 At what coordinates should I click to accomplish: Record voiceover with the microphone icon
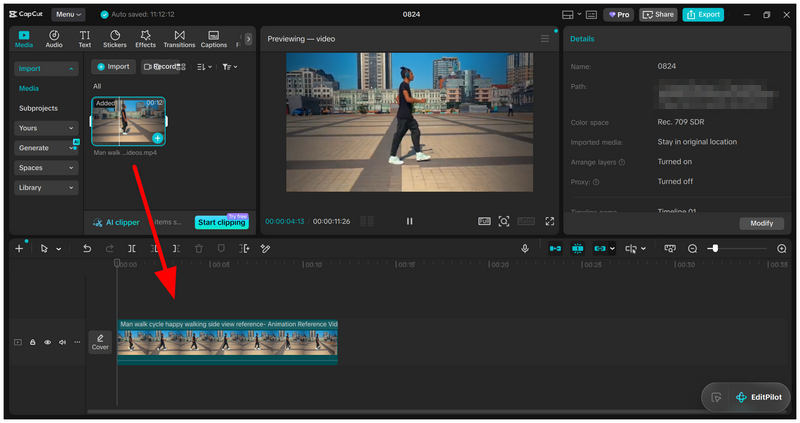click(524, 248)
